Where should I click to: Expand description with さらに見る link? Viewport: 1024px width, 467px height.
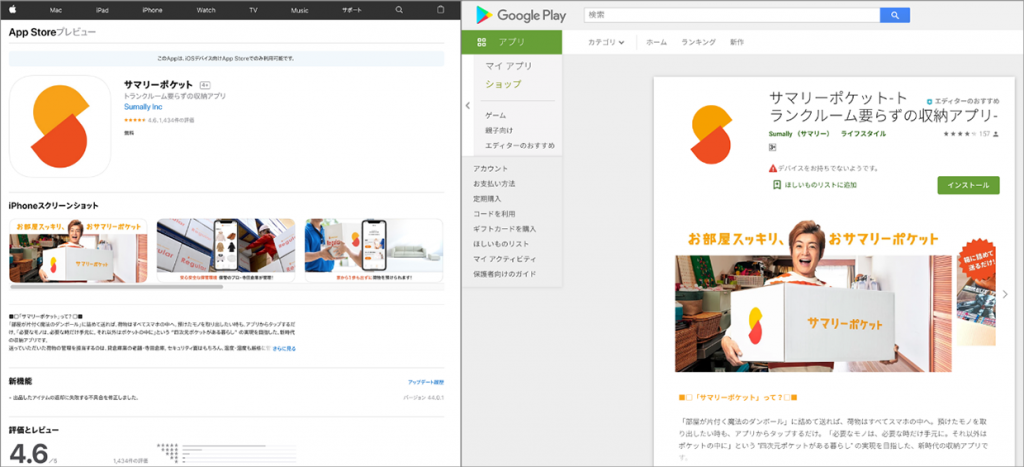[284, 349]
